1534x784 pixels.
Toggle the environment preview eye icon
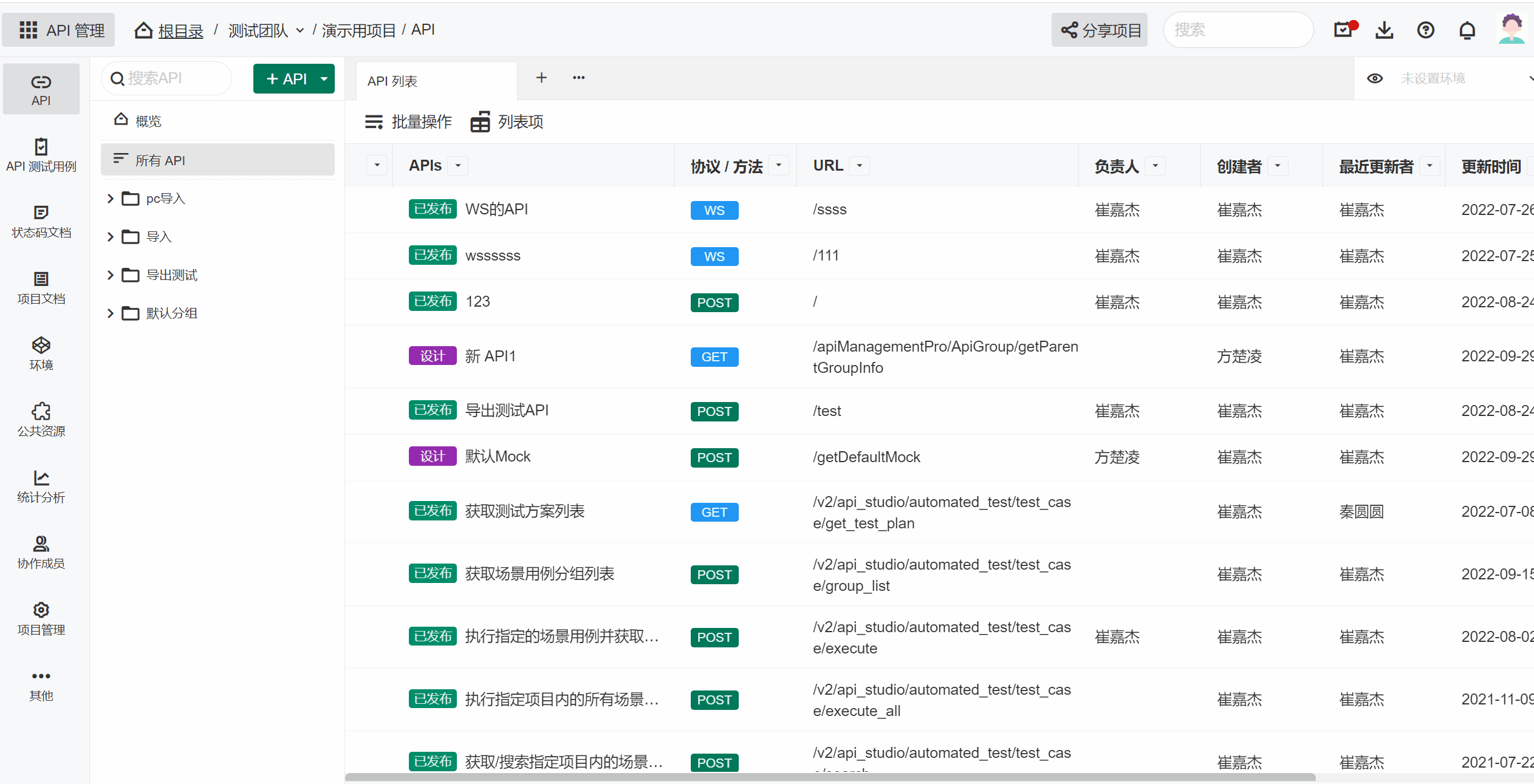click(x=1375, y=78)
